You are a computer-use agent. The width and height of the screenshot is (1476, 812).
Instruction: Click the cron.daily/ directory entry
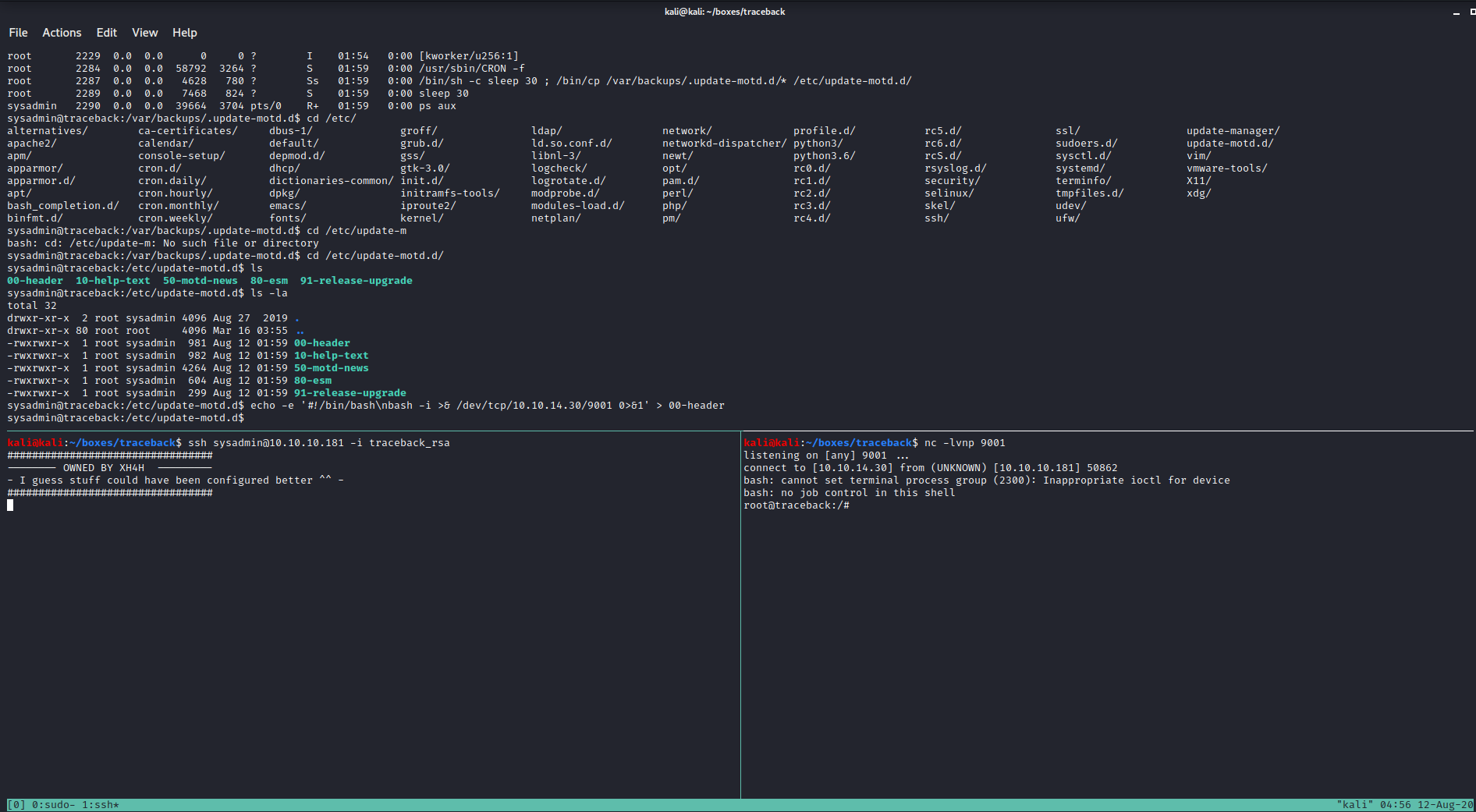click(172, 181)
